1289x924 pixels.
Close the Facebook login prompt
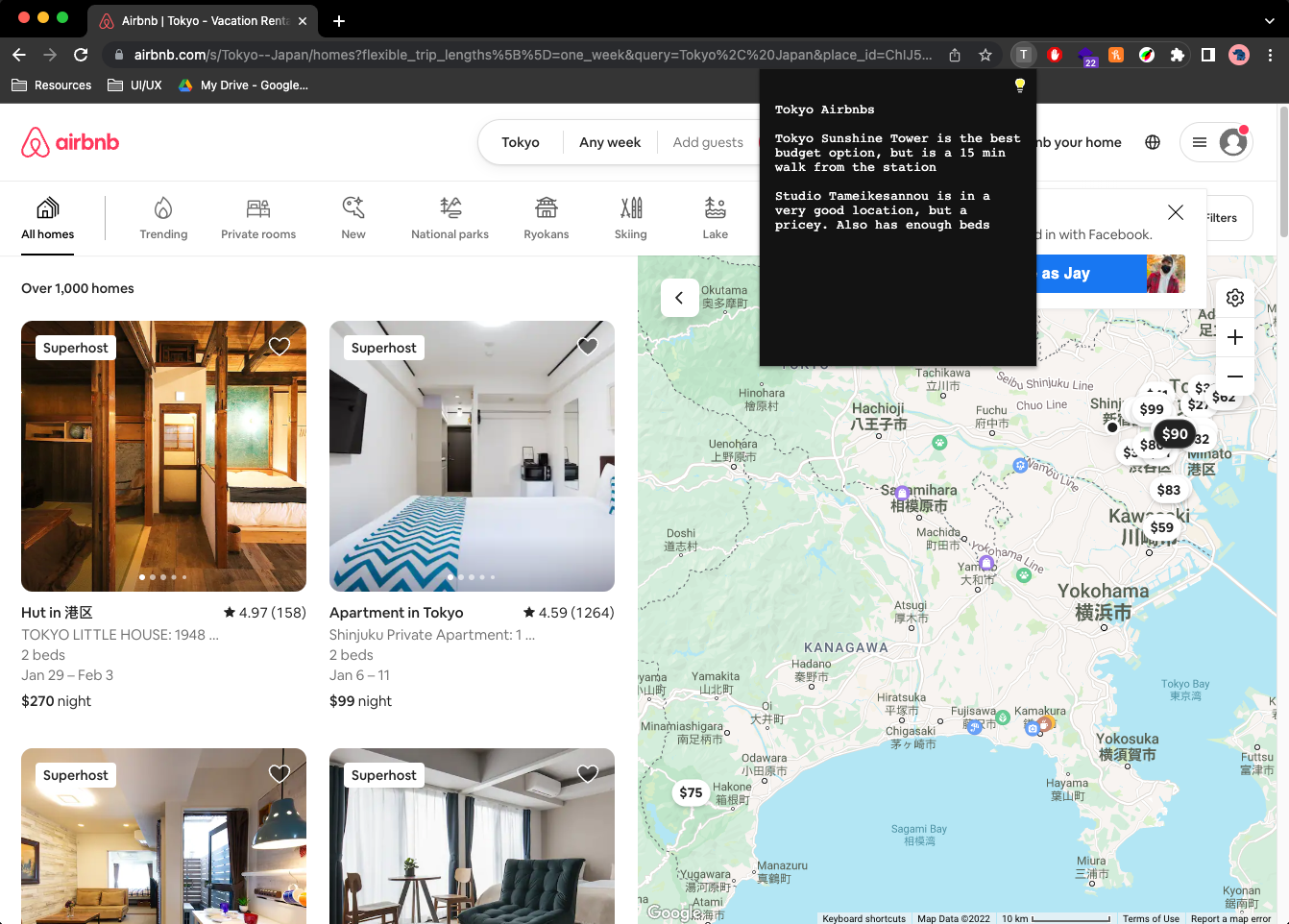1176,212
